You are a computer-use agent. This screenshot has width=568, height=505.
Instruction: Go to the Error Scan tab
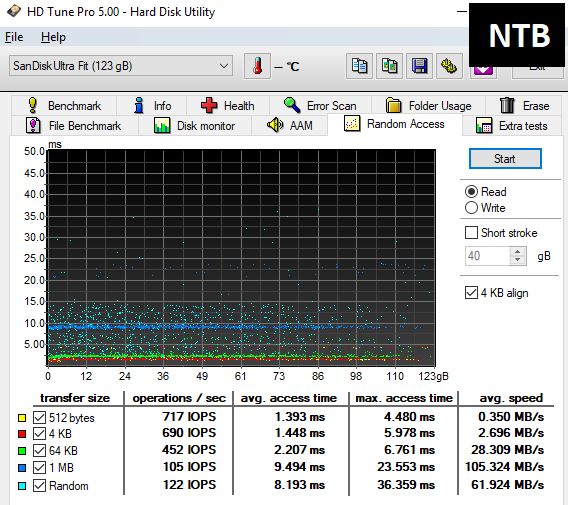click(320, 105)
